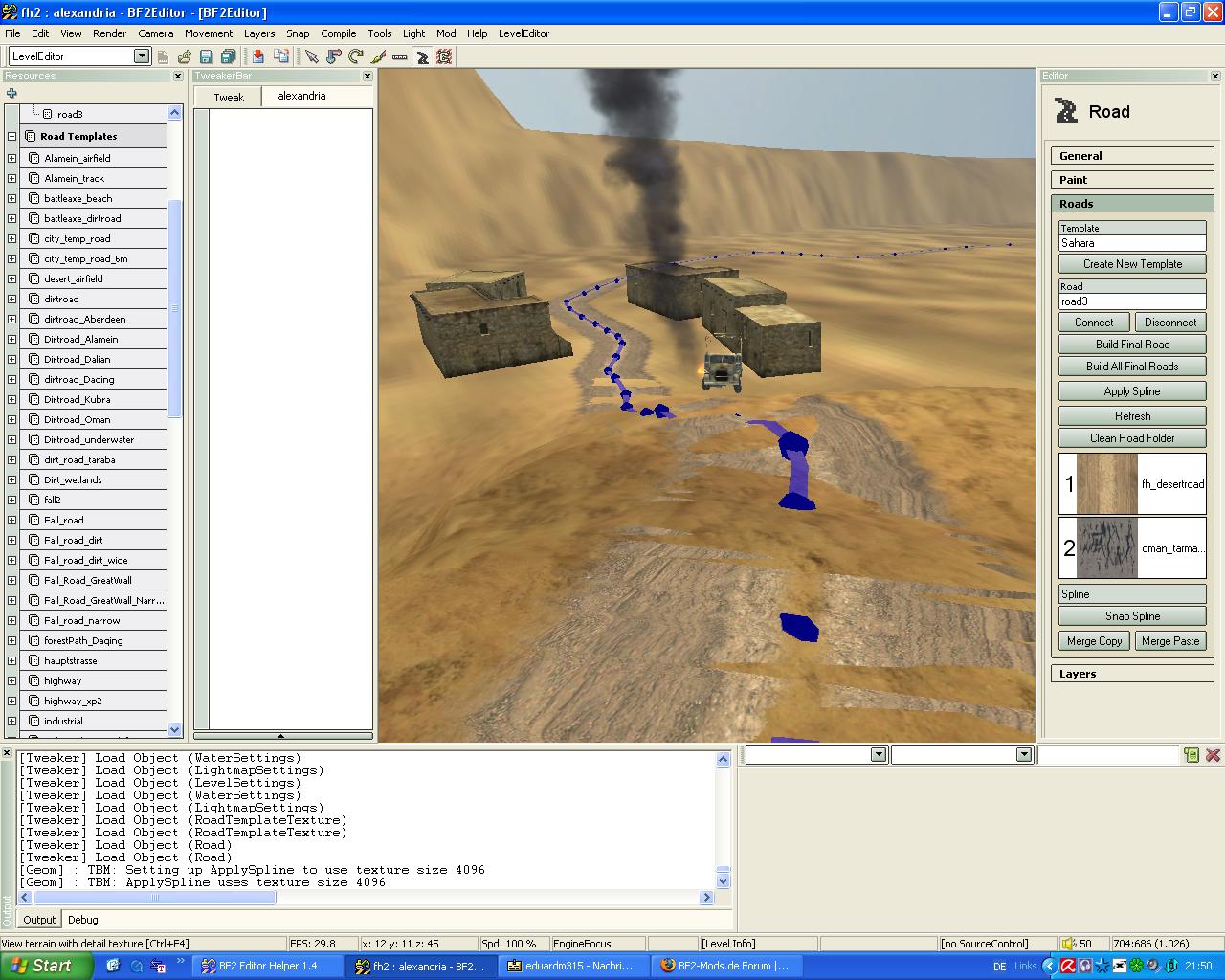Click the Refresh button
This screenshot has height=980, width=1225.
click(1132, 416)
